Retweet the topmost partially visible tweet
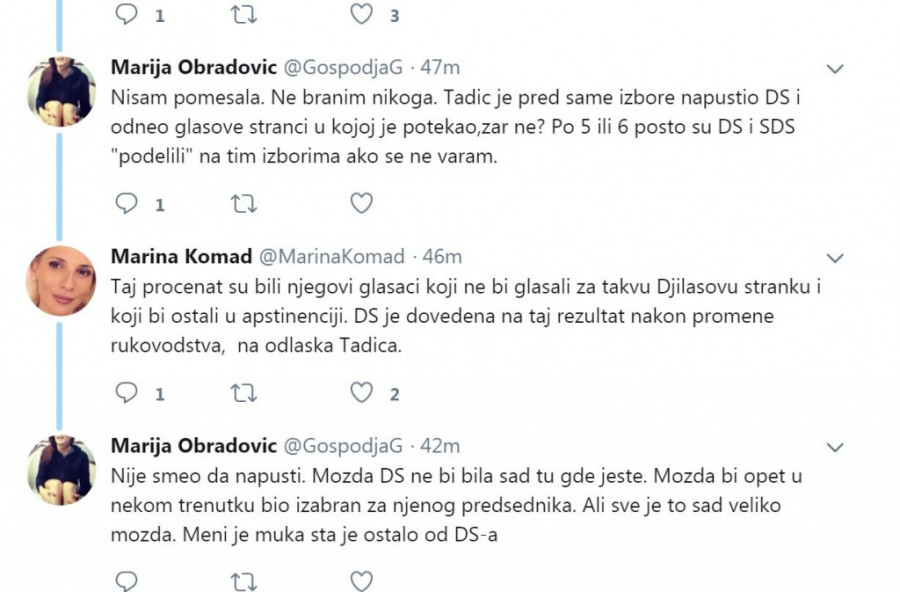Image resolution: width=900 pixels, height=592 pixels. 243,15
